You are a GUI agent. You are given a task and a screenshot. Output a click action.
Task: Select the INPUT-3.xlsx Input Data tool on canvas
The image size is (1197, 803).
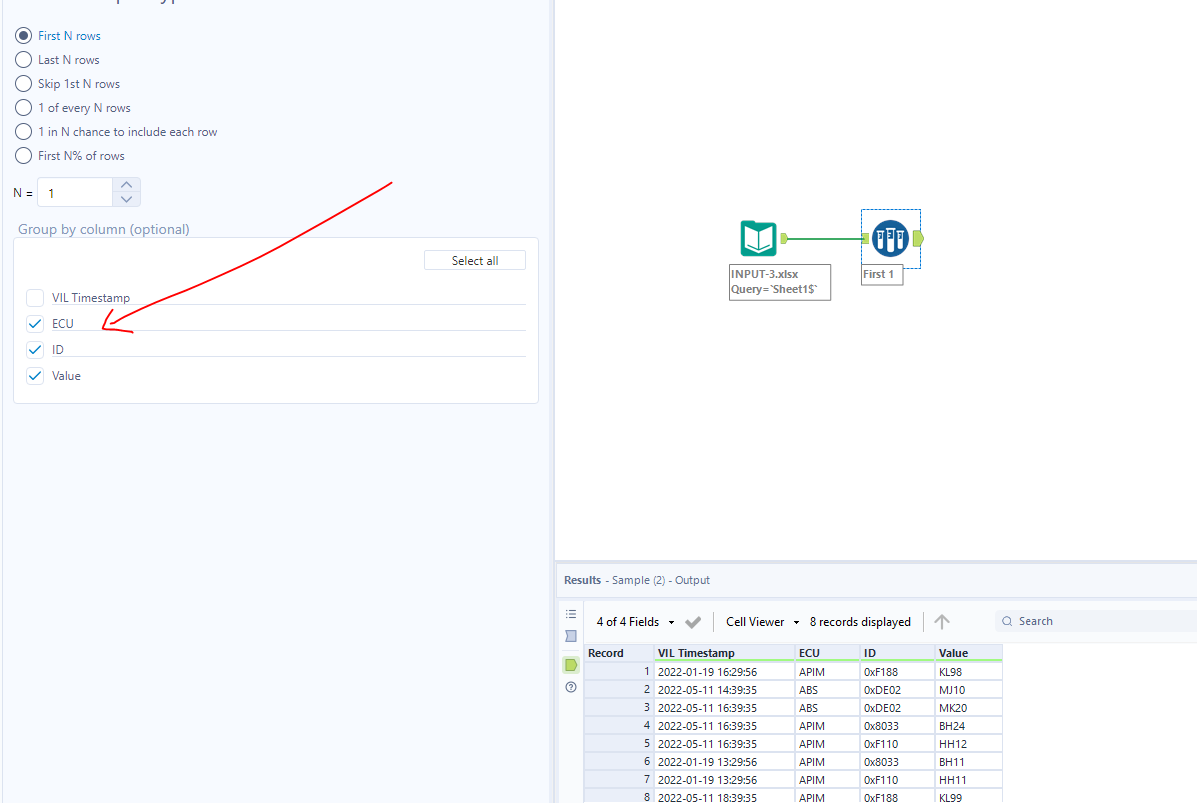click(758, 238)
